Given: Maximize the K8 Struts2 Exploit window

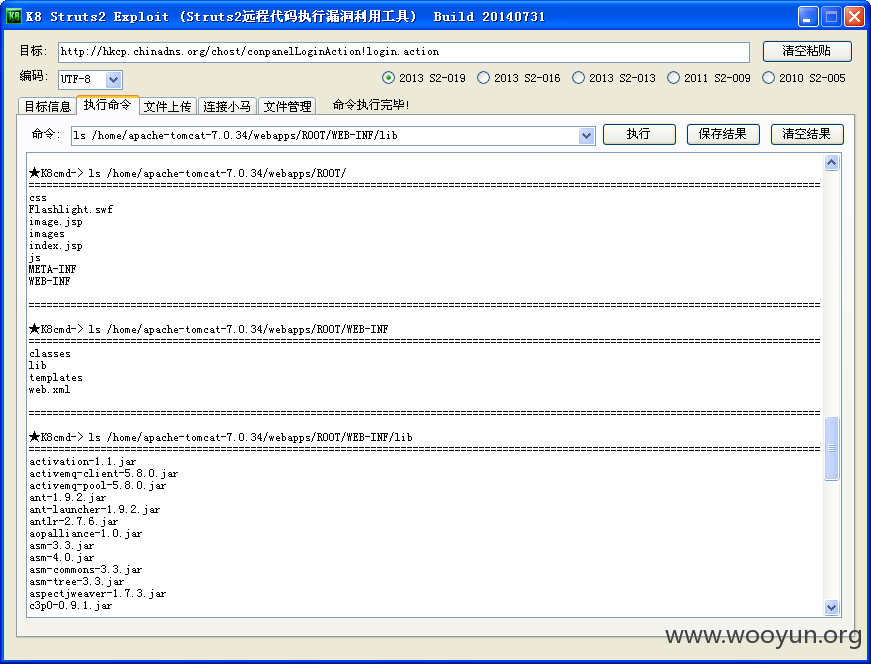Looking at the screenshot, I should pyautogui.click(x=831, y=17).
